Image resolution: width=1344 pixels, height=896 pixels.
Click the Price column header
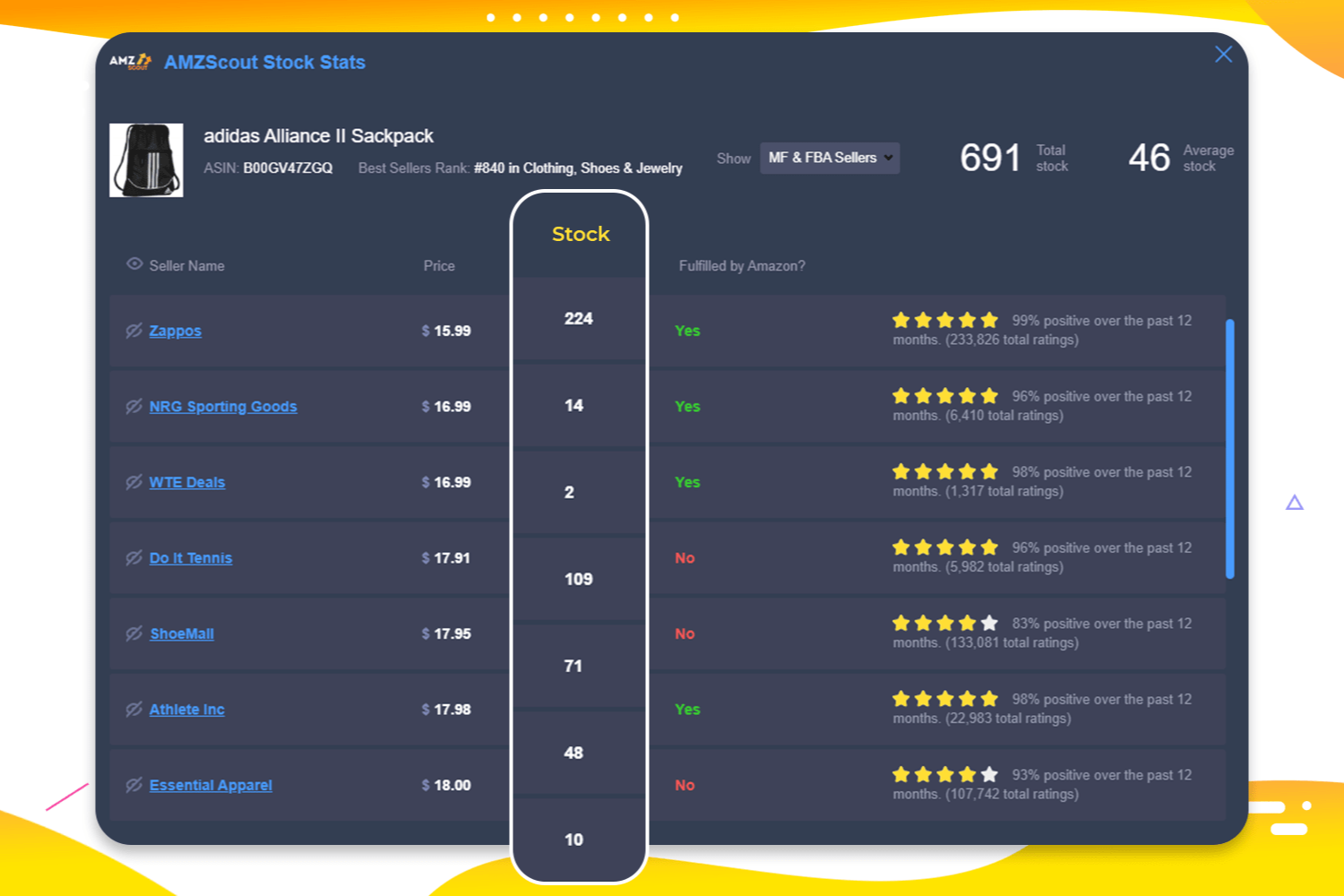tap(439, 265)
